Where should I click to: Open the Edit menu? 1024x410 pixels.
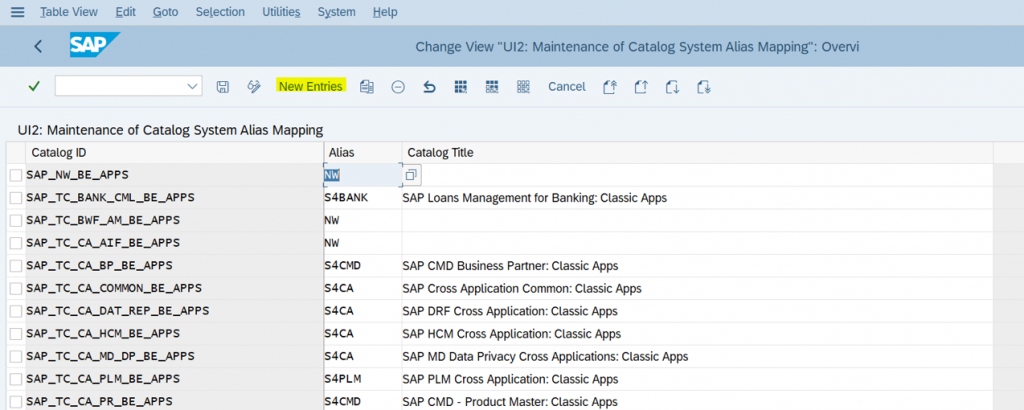[x=125, y=12]
